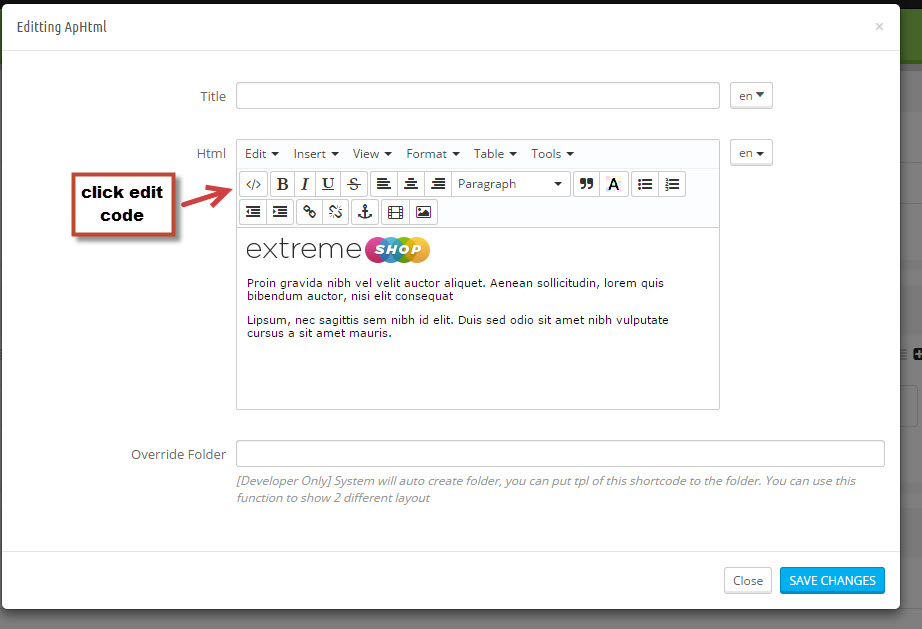Open the View menu
Screen dimensions: 922x629
pos(372,154)
